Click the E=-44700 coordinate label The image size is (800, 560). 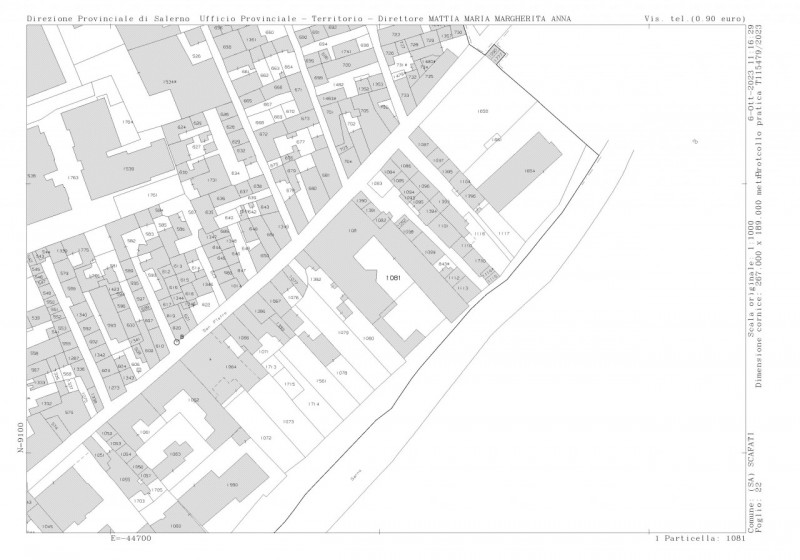click(x=130, y=538)
